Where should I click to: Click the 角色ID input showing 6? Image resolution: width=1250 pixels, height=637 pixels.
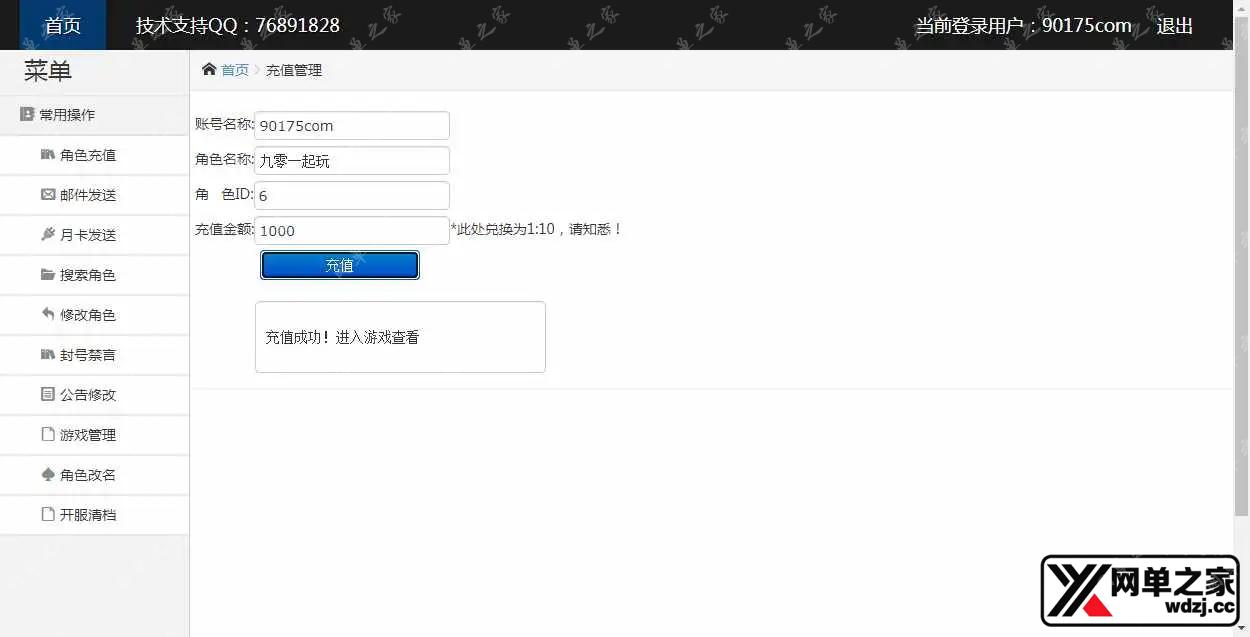(x=351, y=195)
